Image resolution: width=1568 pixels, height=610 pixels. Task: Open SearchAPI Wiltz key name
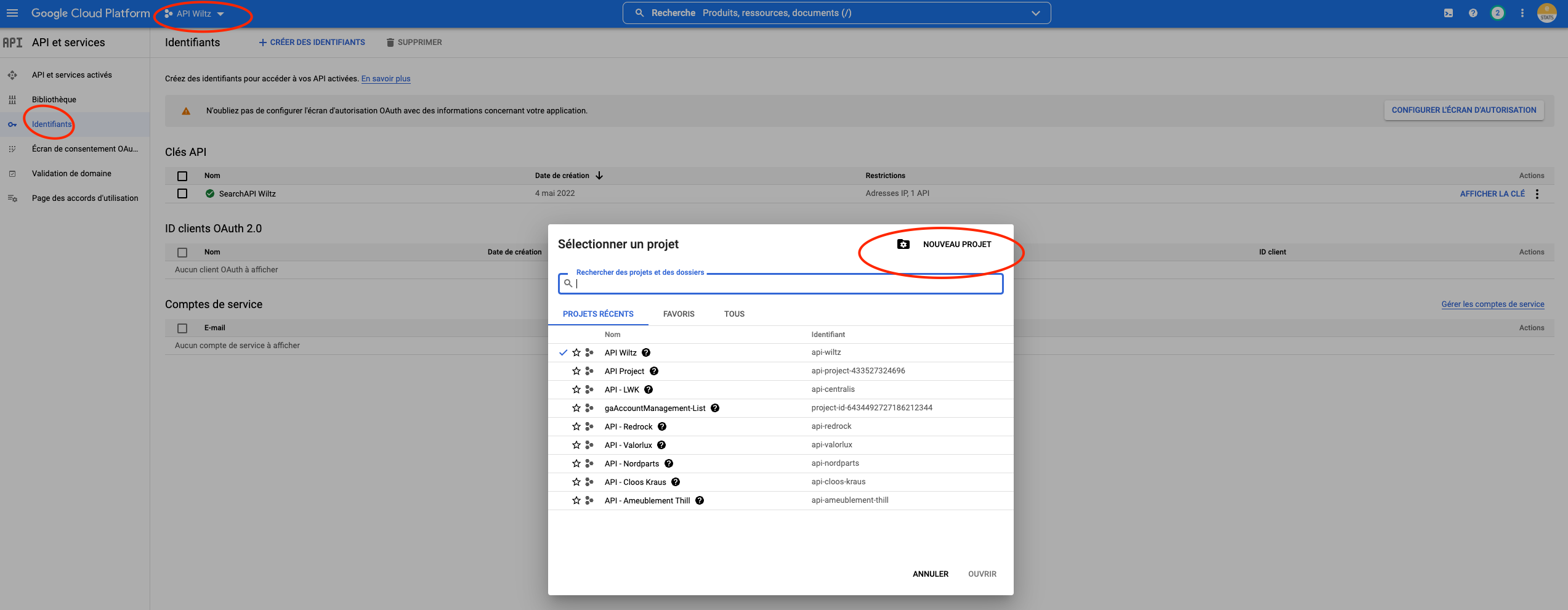tap(247, 193)
